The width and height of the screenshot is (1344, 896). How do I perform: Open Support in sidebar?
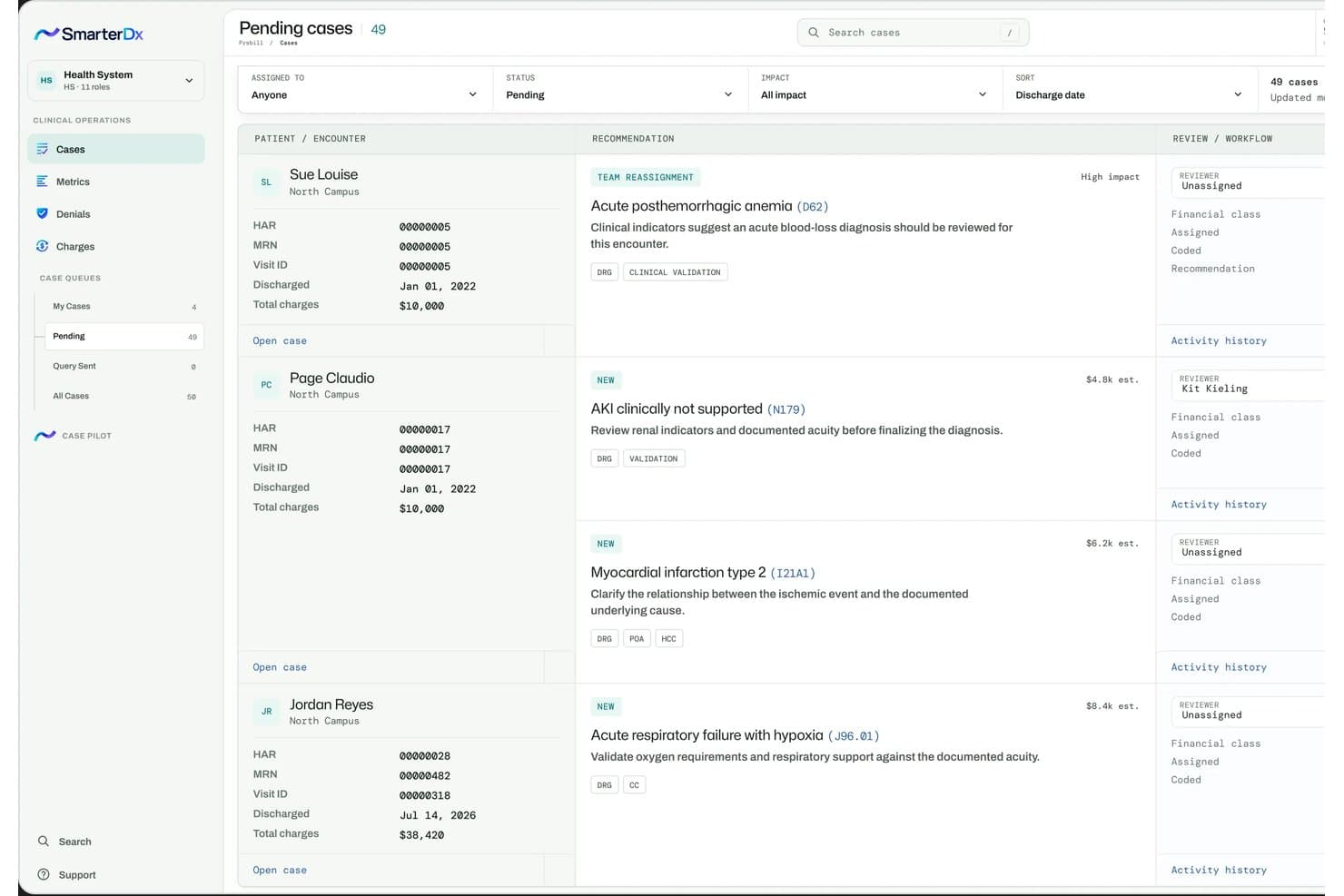pos(77,875)
